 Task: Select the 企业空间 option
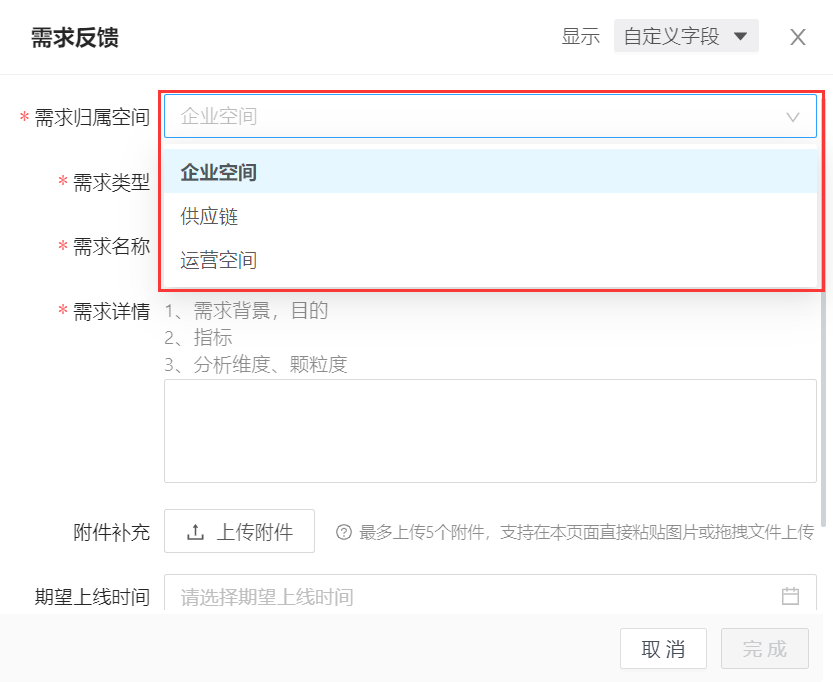point(219,172)
